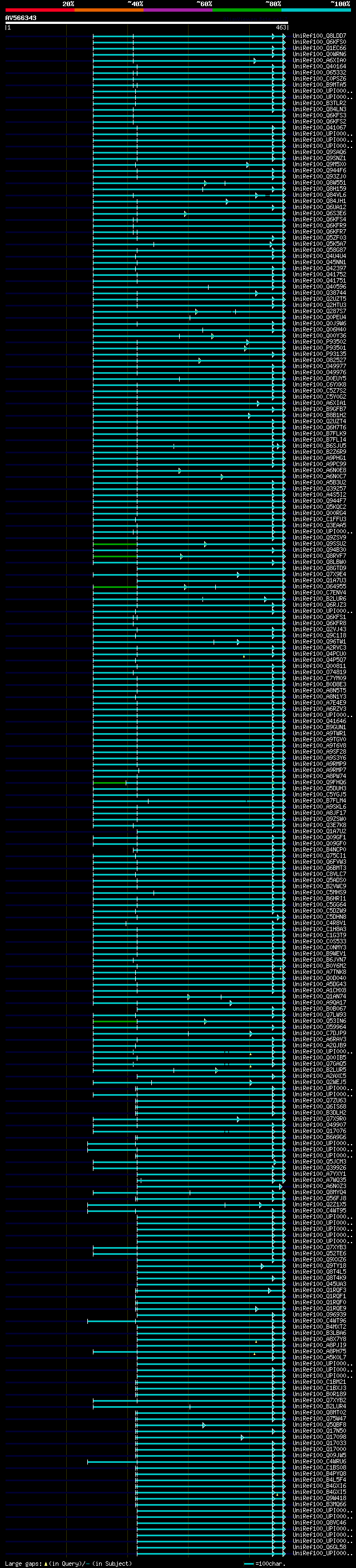Select hit UniRef100_A9TWR1
Viewport: 356px width, 1568px height.
pos(319,734)
